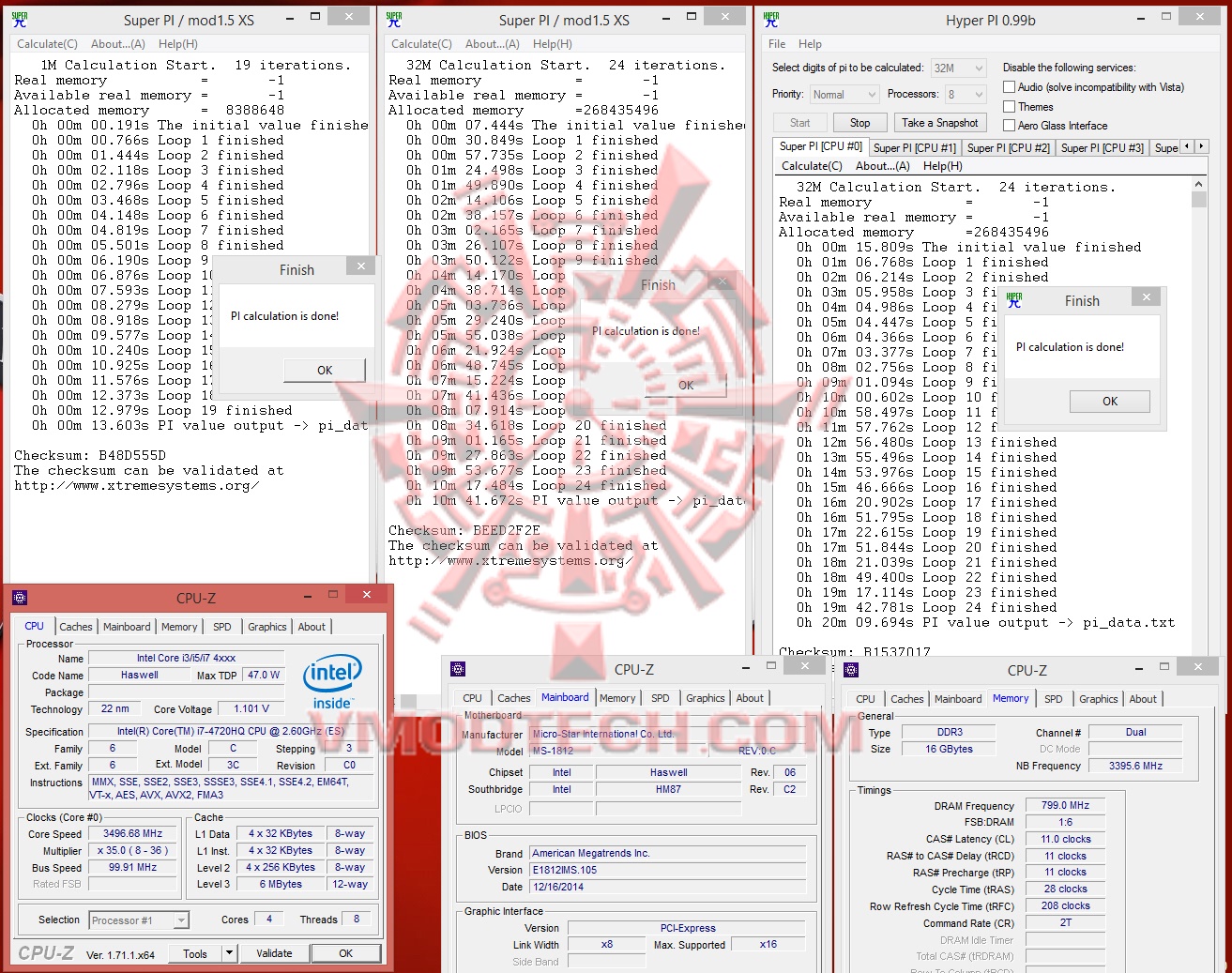
Task: Open the Caches tab in the CPU-Z processor window
Action: click(x=76, y=627)
